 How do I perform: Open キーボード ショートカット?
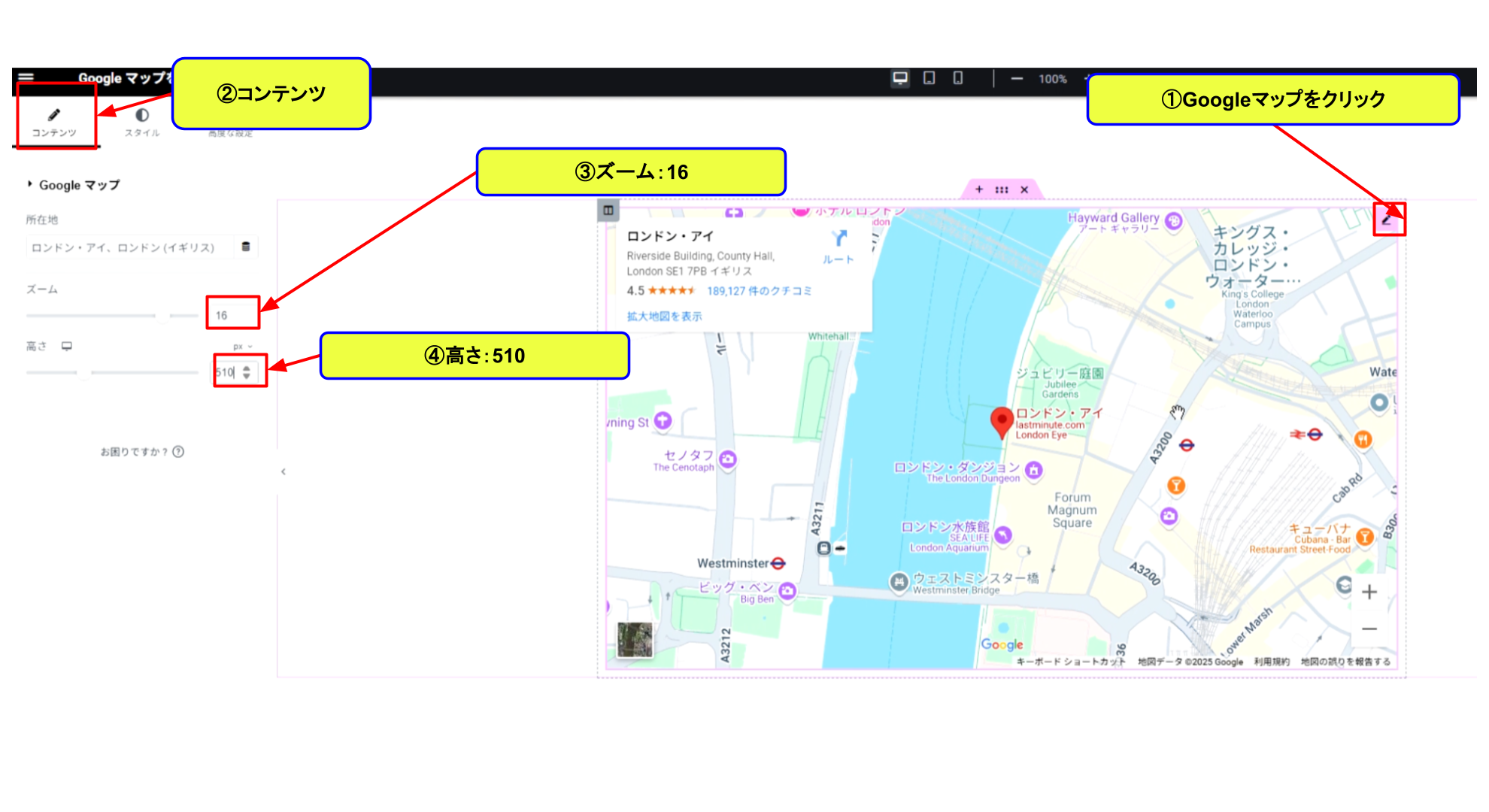click(x=1071, y=662)
